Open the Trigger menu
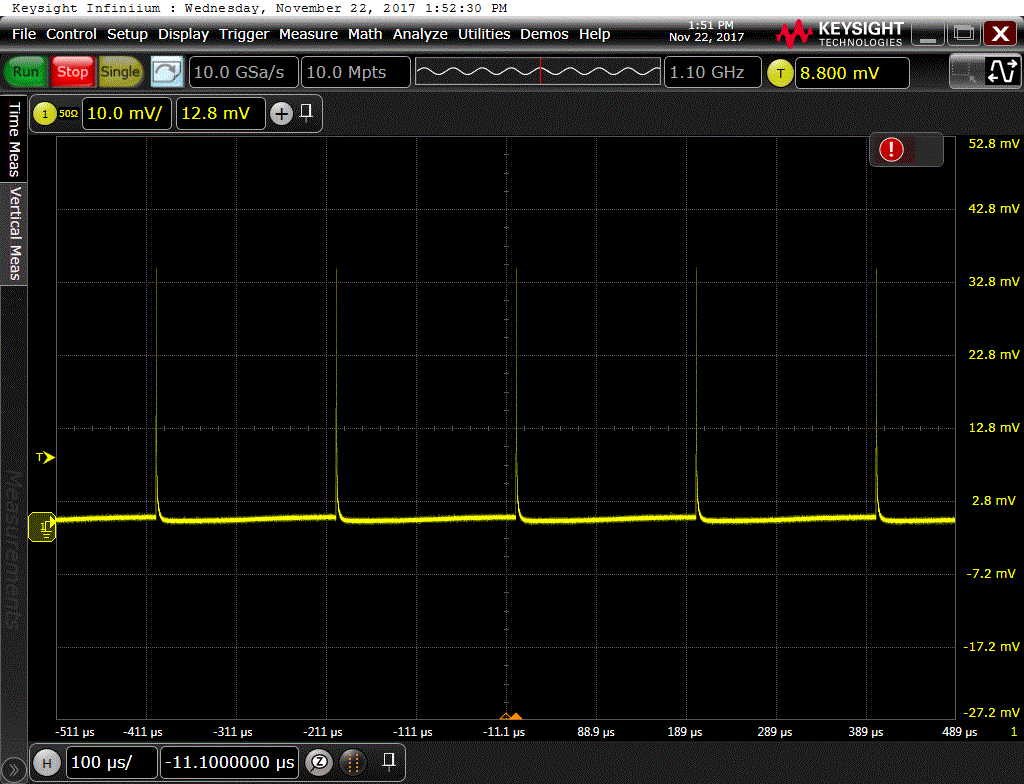Image resolution: width=1024 pixels, height=784 pixels. point(244,34)
